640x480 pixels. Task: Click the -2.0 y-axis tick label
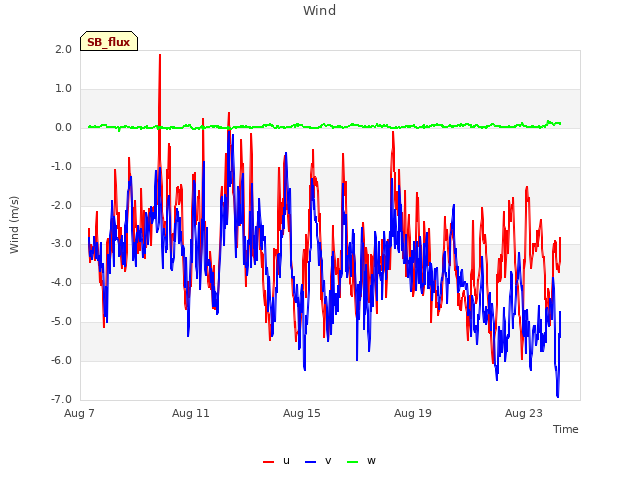tap(61, 205)
